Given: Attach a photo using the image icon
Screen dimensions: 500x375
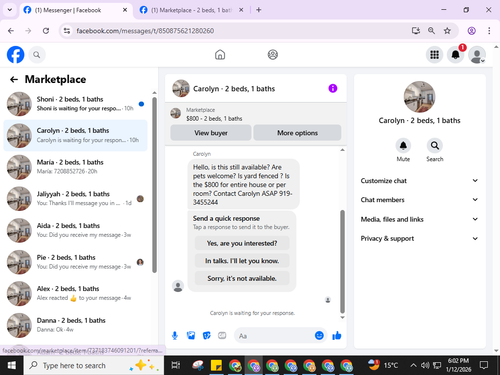Looking at the screenshot, I should click(191, 336).
